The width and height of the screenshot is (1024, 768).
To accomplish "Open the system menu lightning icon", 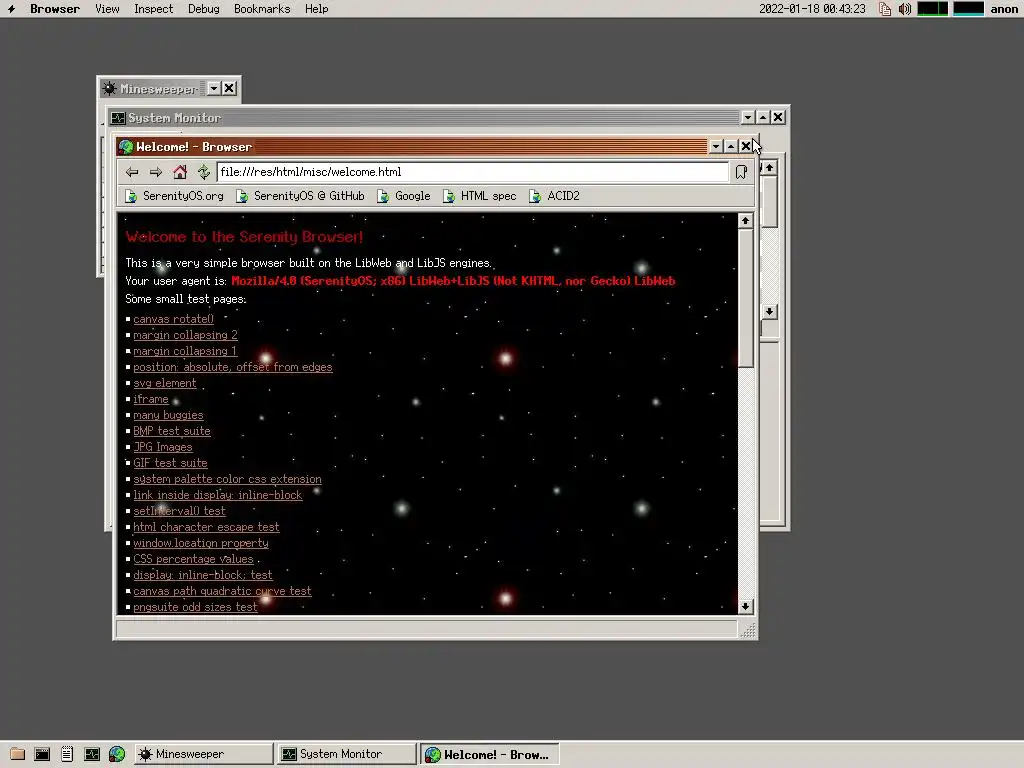I will [x=11, y=8].
